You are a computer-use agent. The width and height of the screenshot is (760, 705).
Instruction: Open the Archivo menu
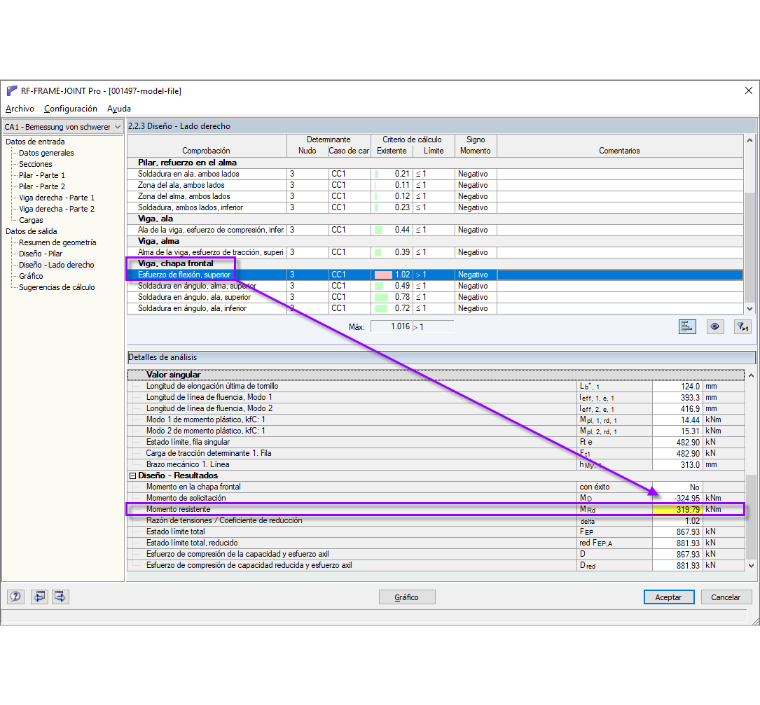point(20,109)
